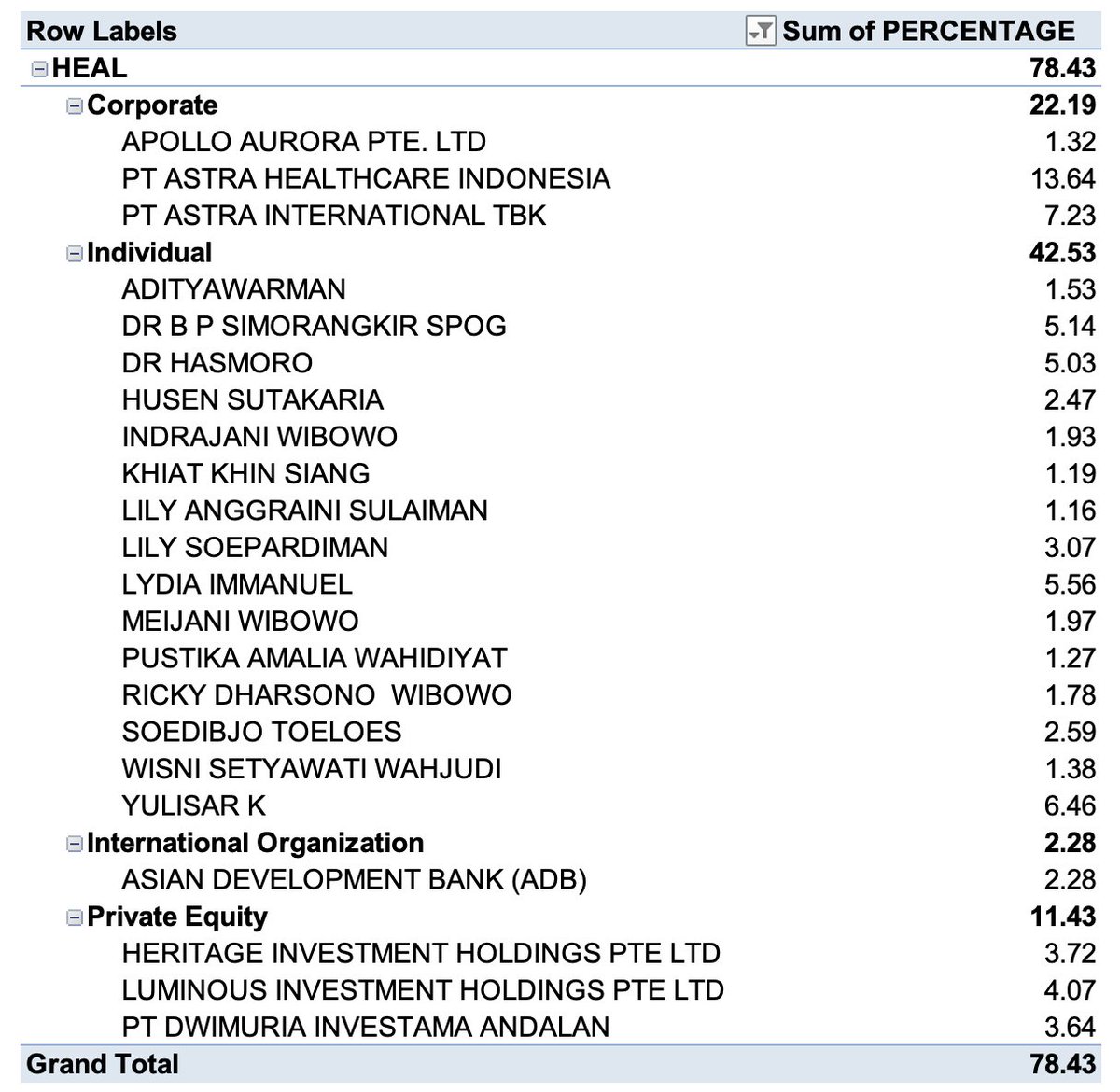Select the LYDIA IMMANUEL cell
The height and width of the screenshot is (1092, 1120).
click(237, 584)
